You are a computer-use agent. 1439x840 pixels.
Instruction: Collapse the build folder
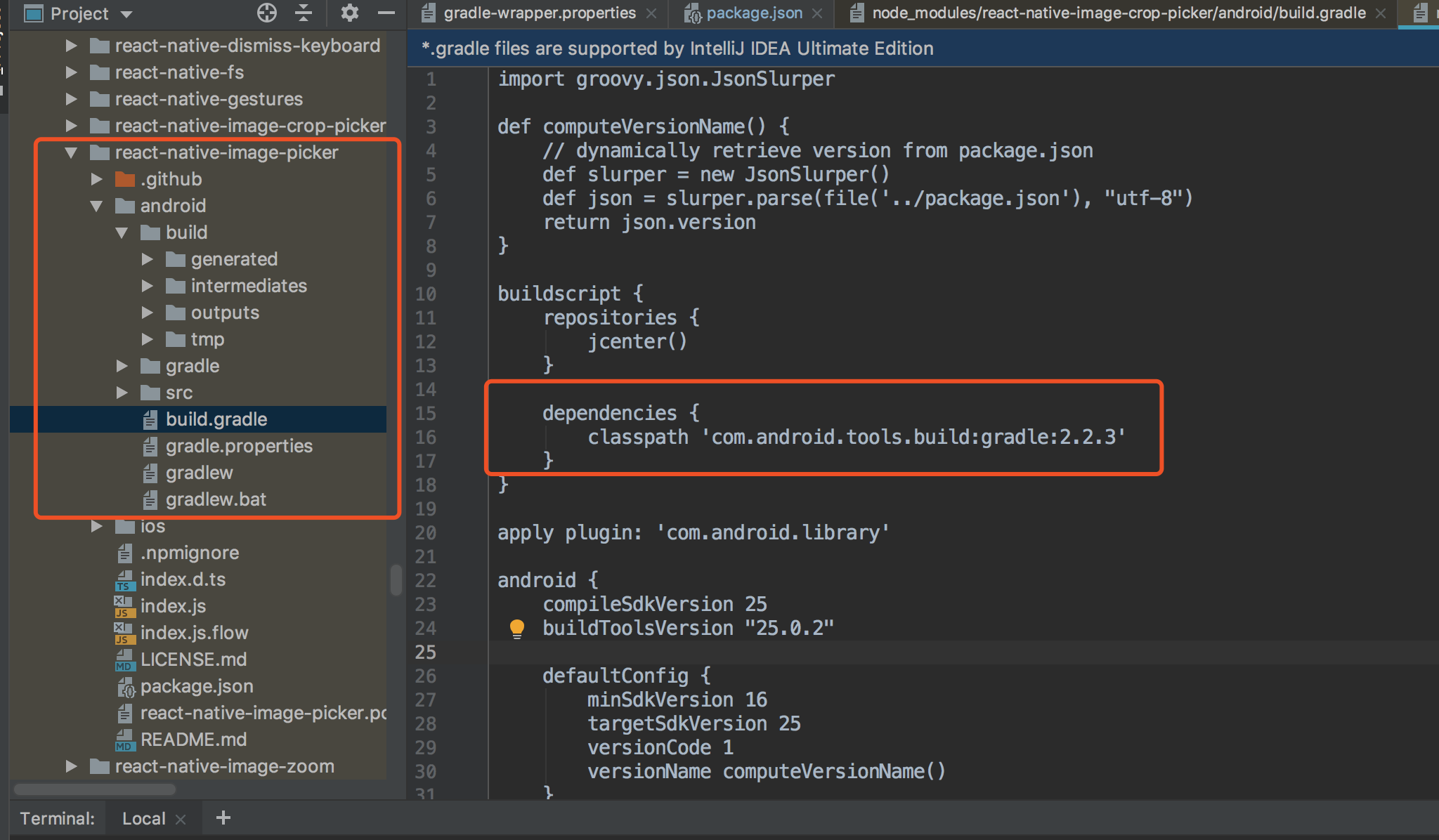click(x=122, y=232)
